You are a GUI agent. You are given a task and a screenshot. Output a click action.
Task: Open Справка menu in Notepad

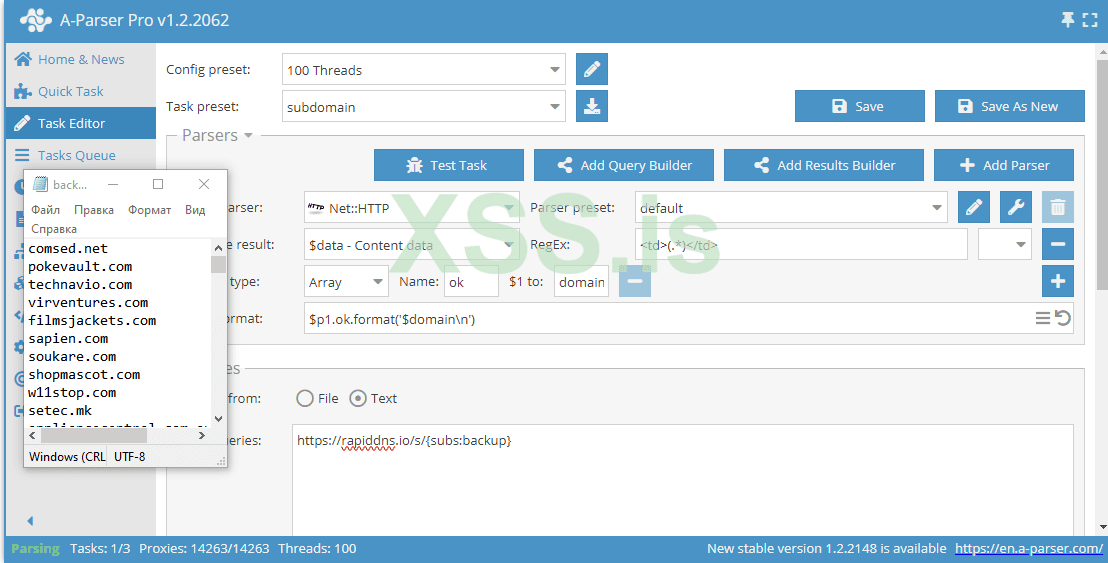pos(54,229)
